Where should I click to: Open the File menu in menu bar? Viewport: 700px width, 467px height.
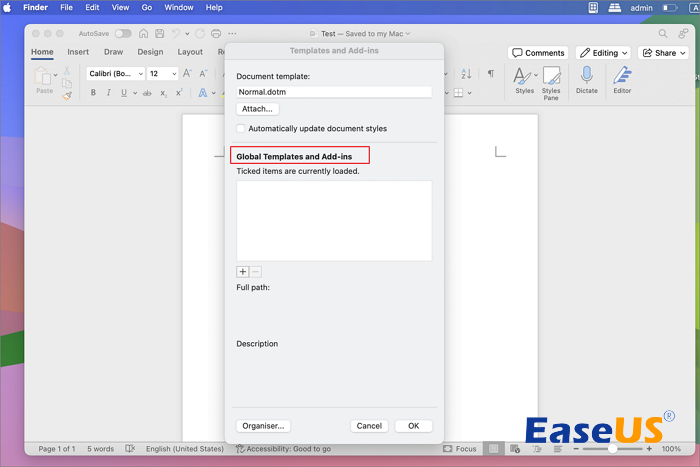point(67,8)
